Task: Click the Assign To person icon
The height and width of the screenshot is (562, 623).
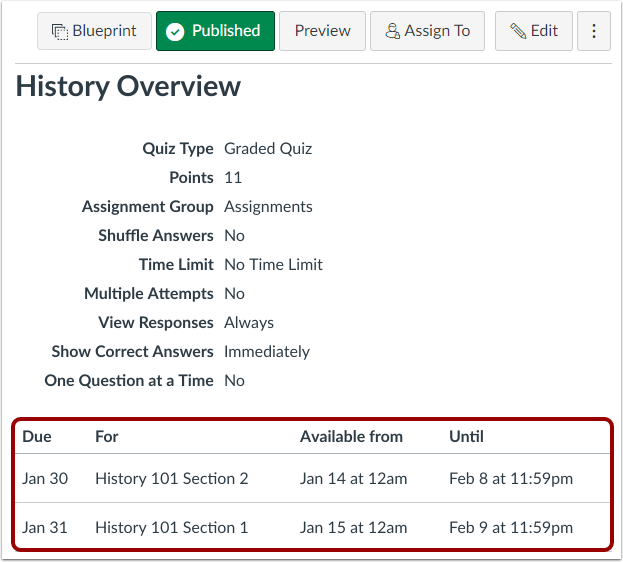Action: click(393, 31)
